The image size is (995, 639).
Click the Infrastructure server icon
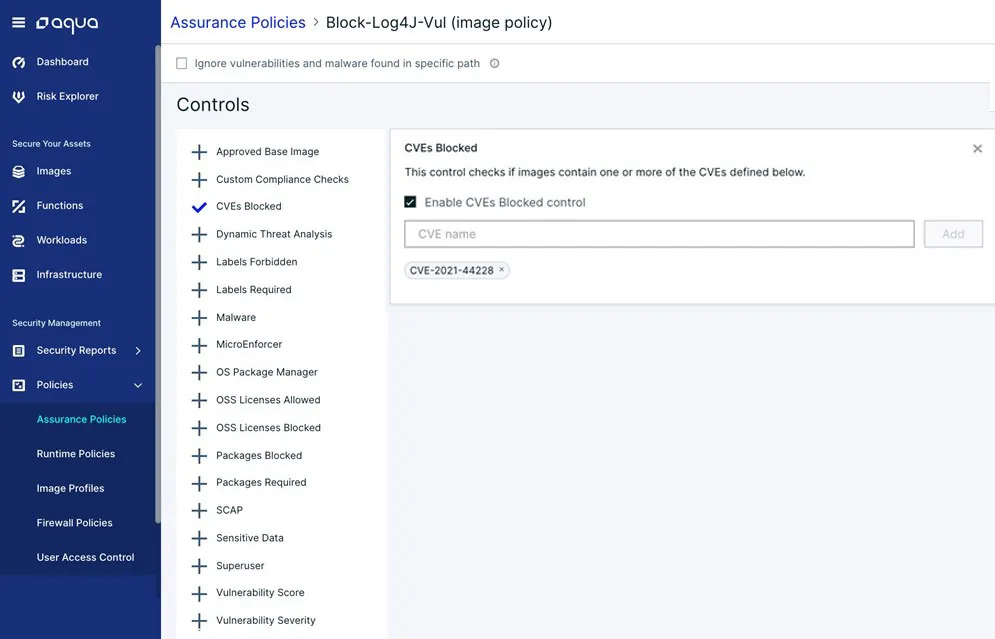click(18, 275)
